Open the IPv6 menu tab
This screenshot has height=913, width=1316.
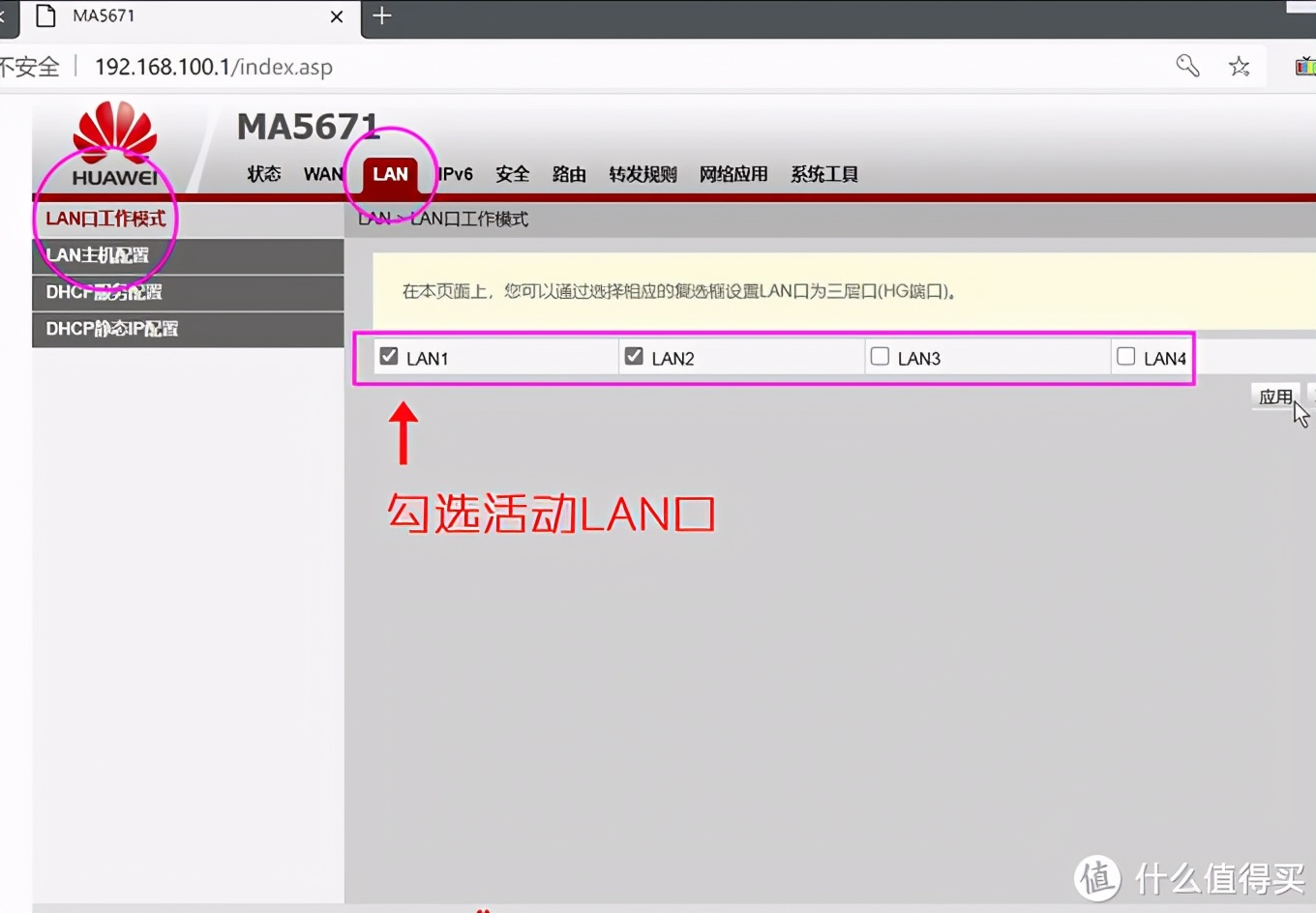(x=455, y=174)
